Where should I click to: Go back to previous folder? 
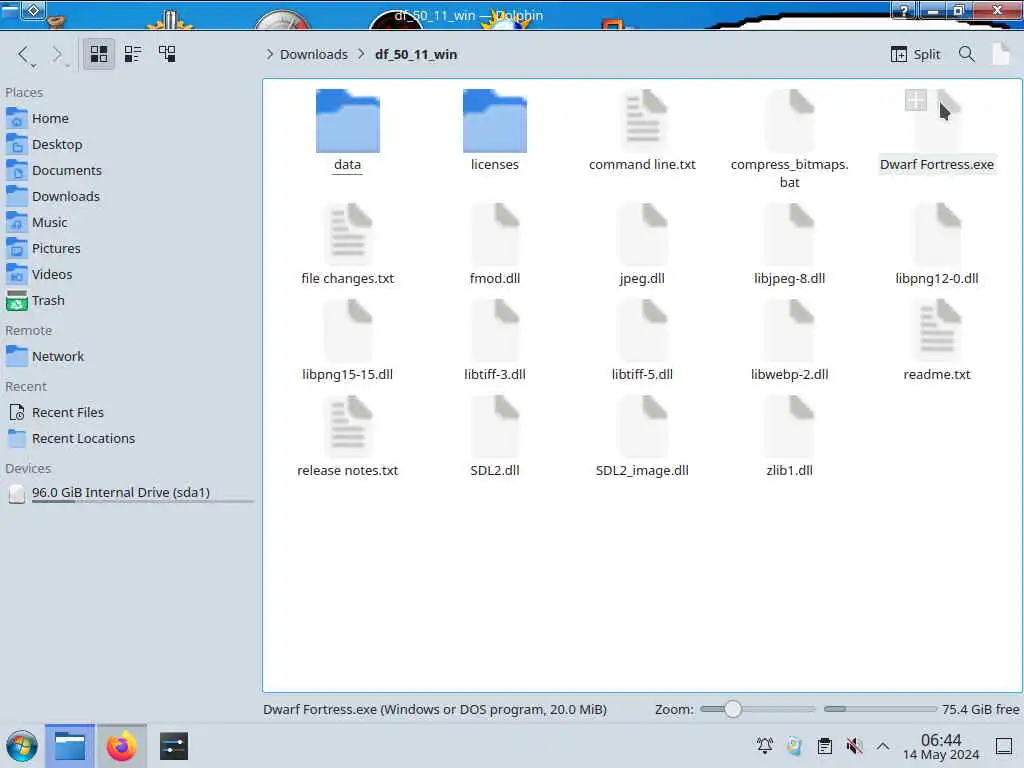pyautogui.click(x=24, y=54)
